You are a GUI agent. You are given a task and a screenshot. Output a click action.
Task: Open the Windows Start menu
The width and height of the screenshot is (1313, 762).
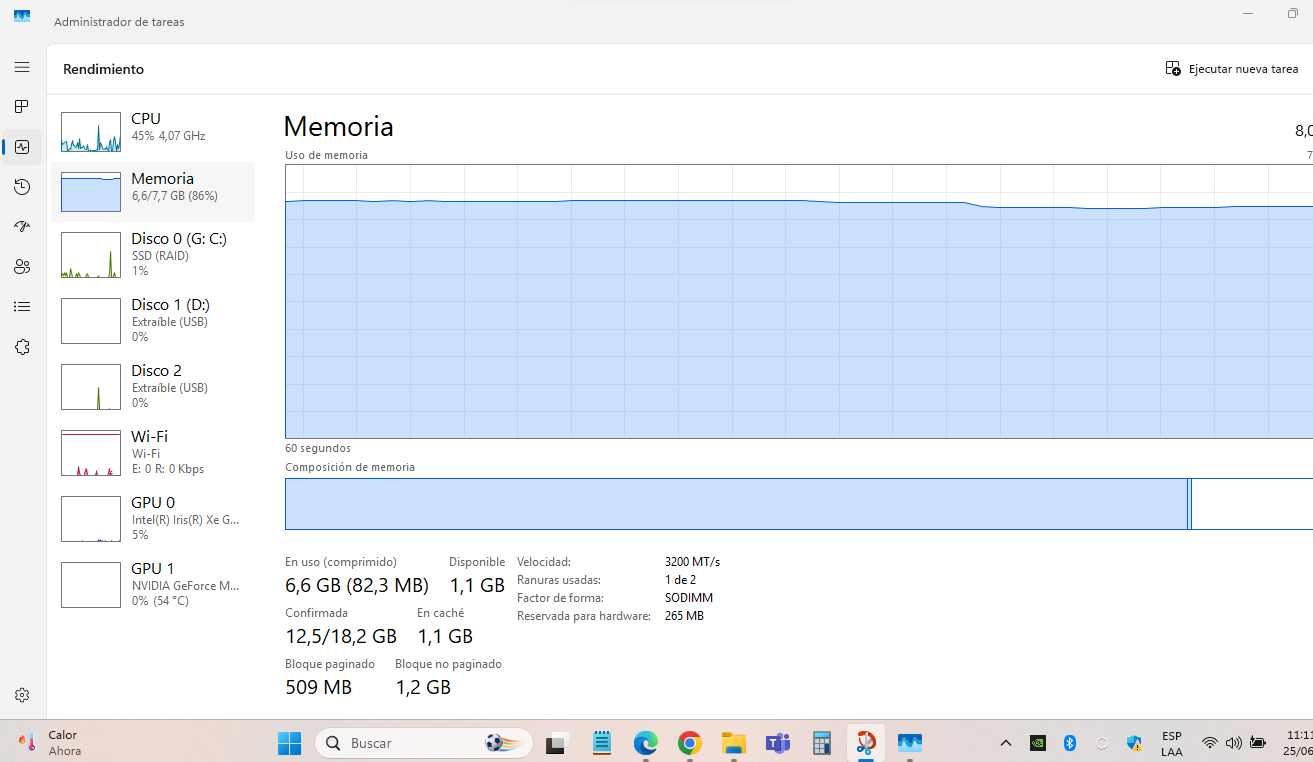coord(289,743)
